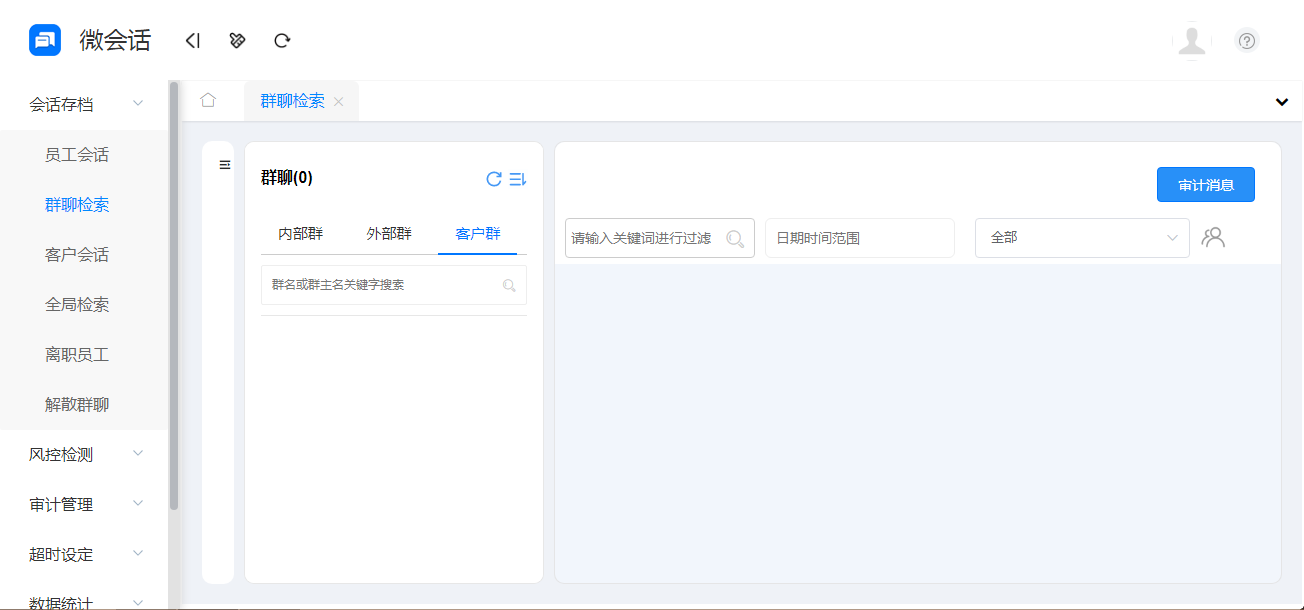This screenshot has width=1304, height=610.
Task: Select the 外部群 tab
Action: pyautogui.click(x=388, y=231)
